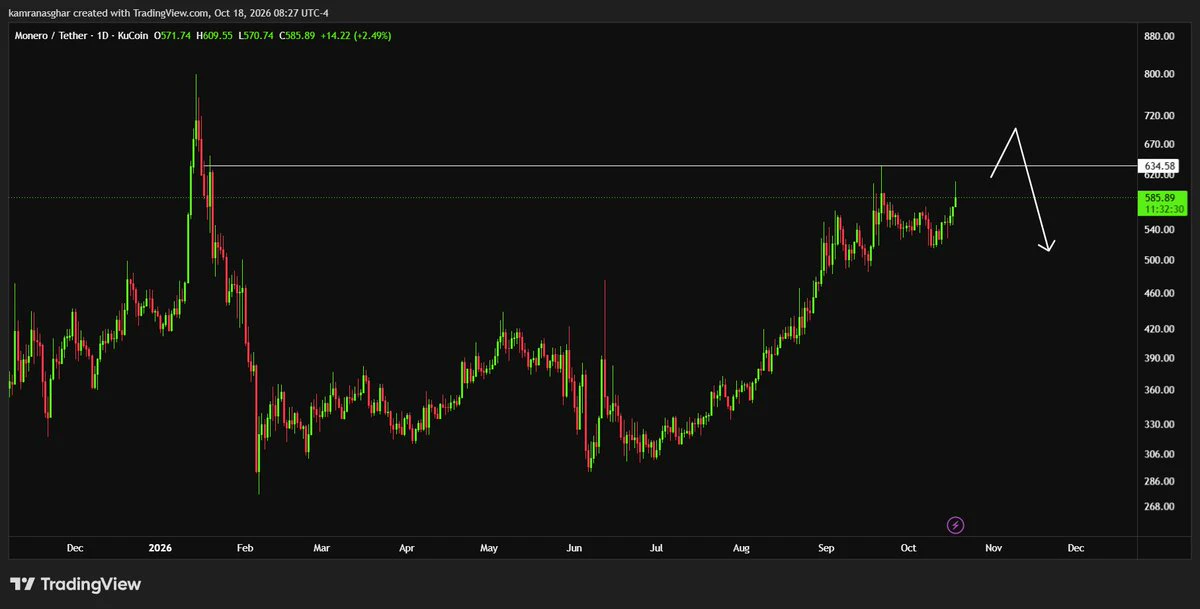Image resolution: width=1200 pixels, height=609 pixels.
Task: Click the Feb label on time axis
Action: (x=245, y=548)
